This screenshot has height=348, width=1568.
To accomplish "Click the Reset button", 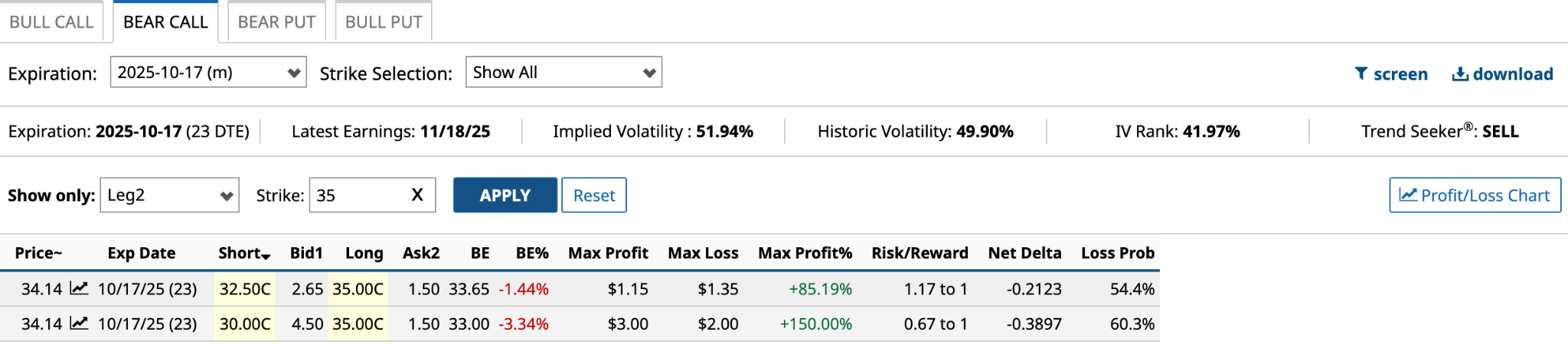I will click(x=594, y=195).
